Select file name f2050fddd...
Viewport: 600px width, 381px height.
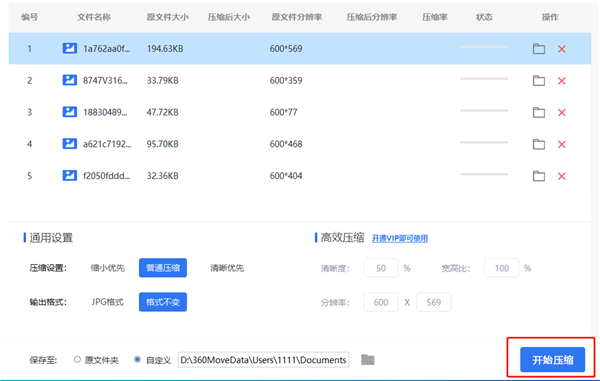point(107,176)
